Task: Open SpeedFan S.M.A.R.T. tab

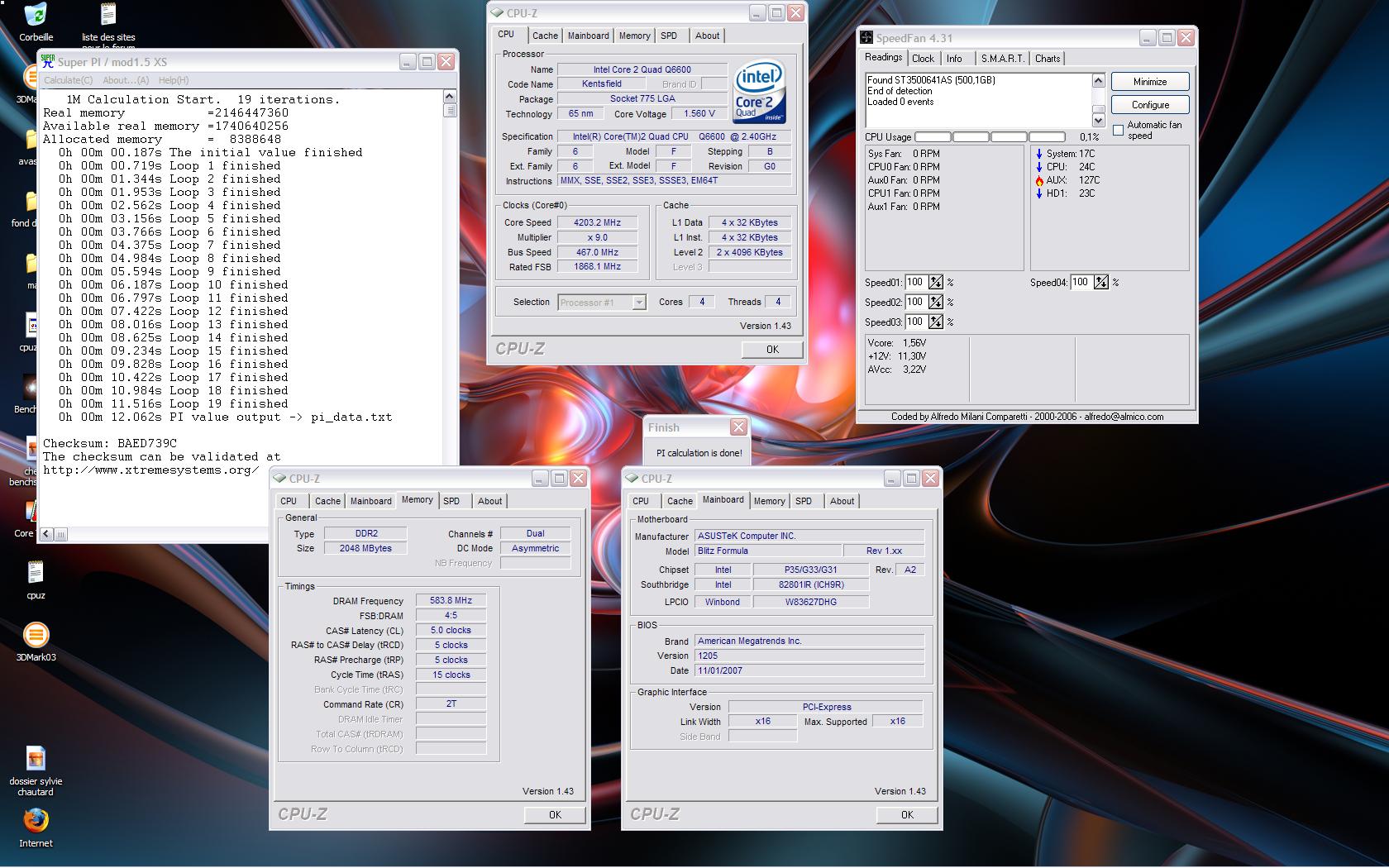Action: pos(1002,59)
